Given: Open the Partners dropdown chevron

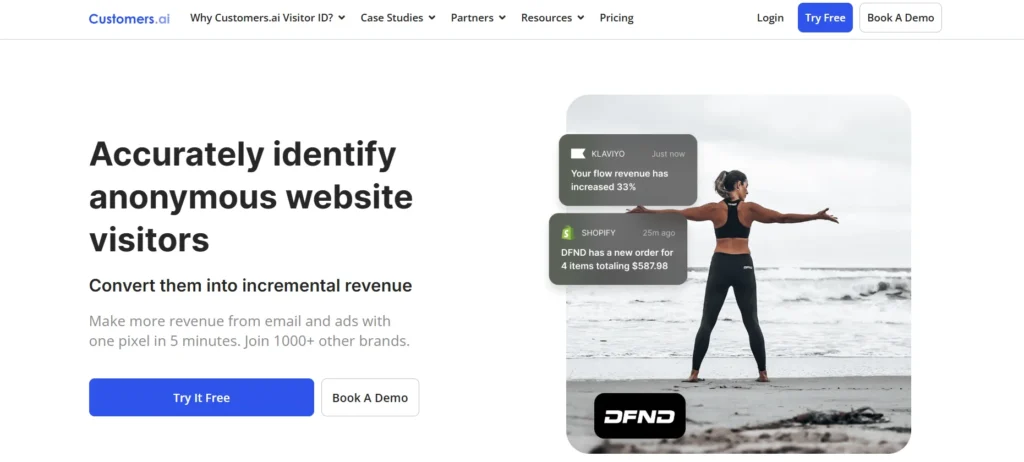Looking at the screenshot, I should [502, 18].
